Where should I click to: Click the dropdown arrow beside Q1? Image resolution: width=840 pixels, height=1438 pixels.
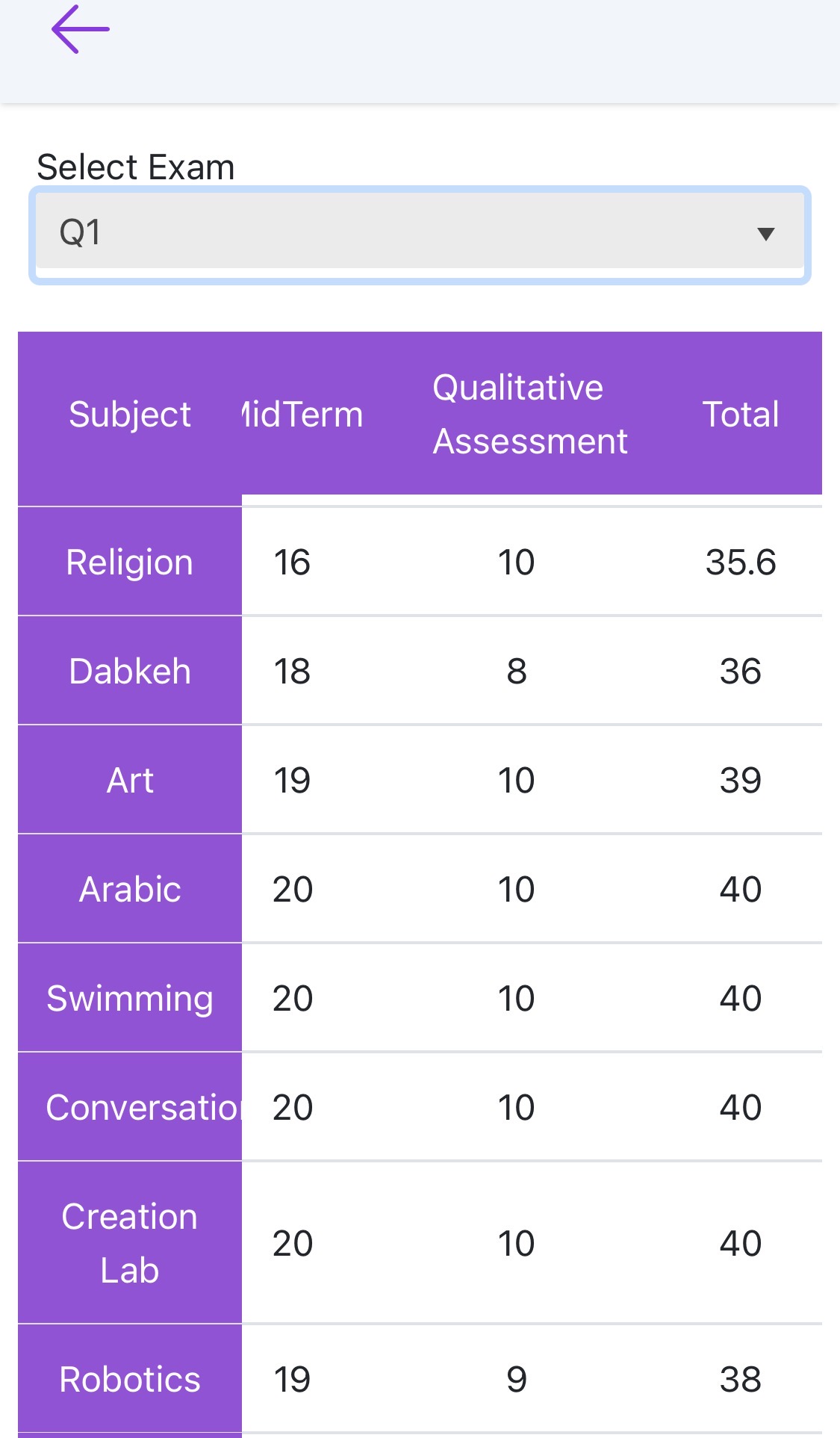tap(765, 234)
